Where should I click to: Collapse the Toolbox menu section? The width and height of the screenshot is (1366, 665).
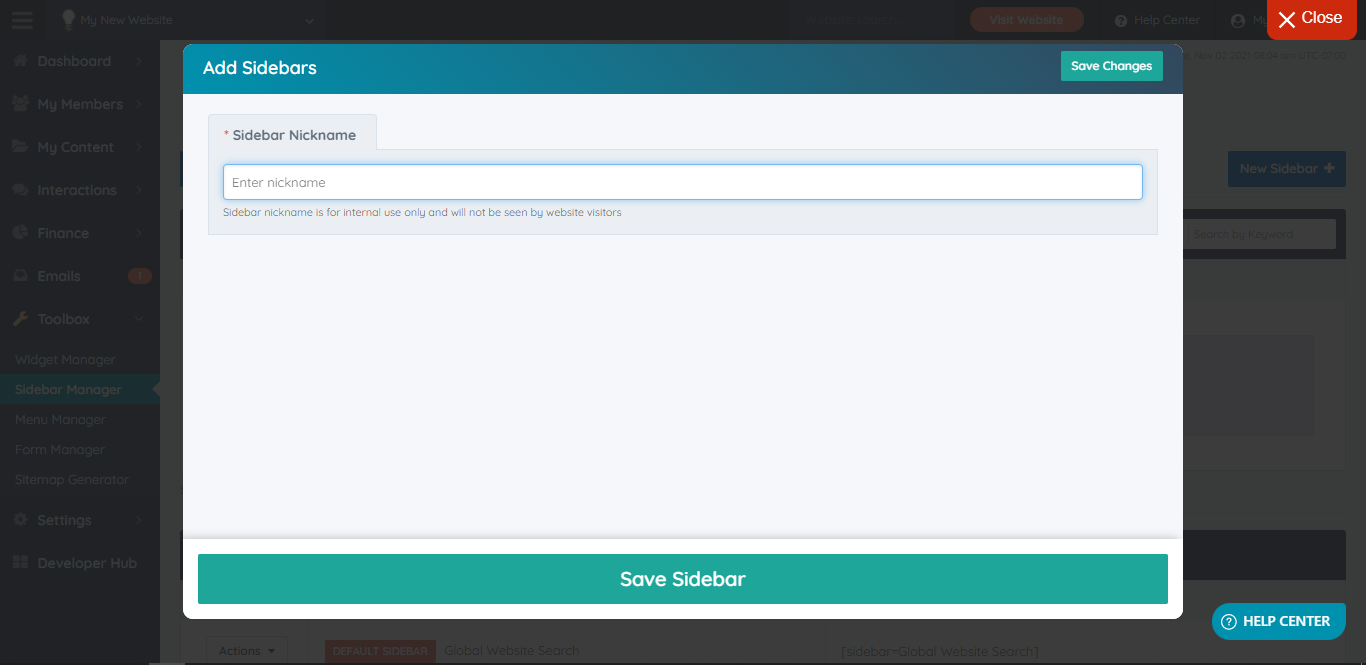point(80,319)
